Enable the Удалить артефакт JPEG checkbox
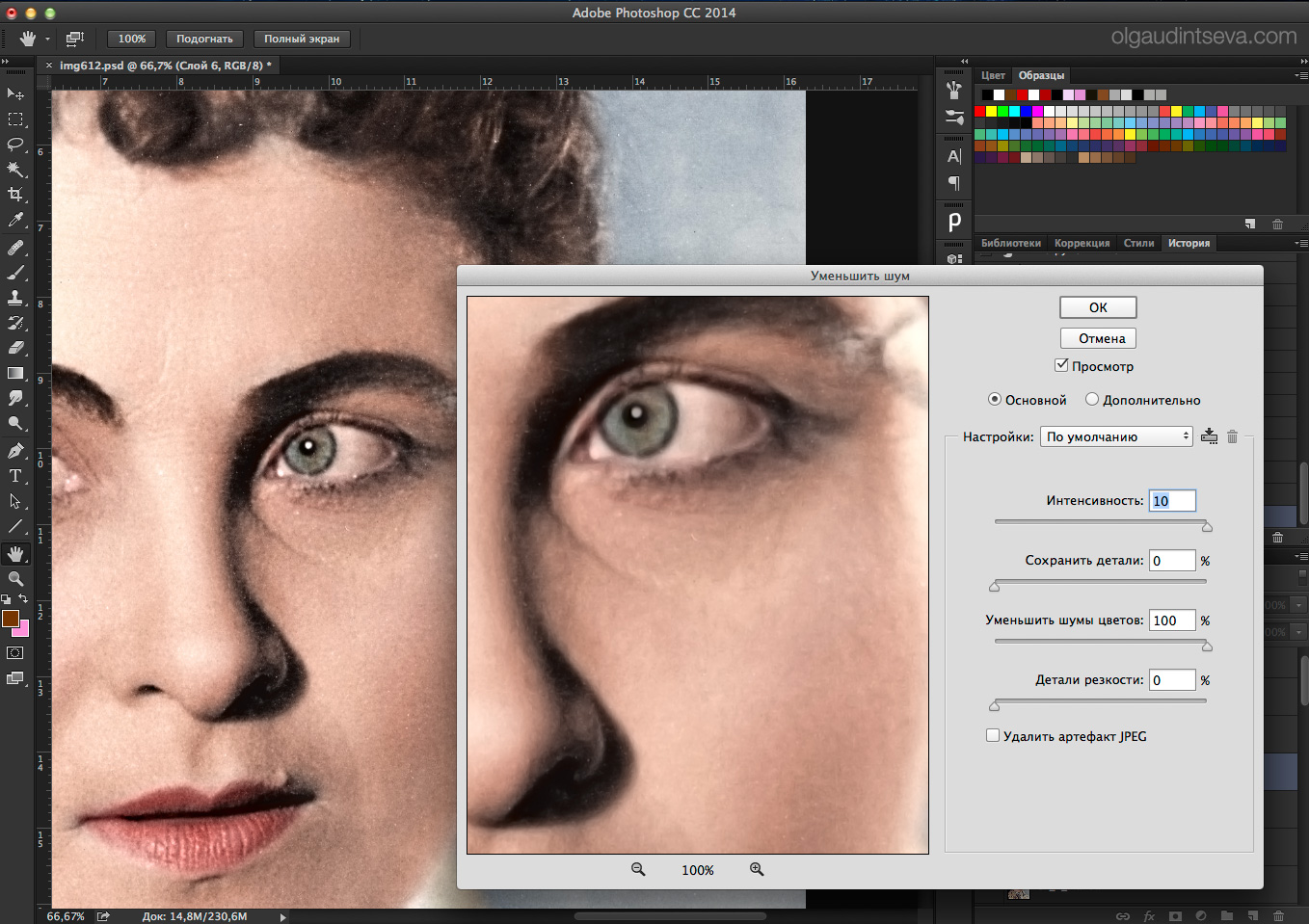 coord(993,736)
